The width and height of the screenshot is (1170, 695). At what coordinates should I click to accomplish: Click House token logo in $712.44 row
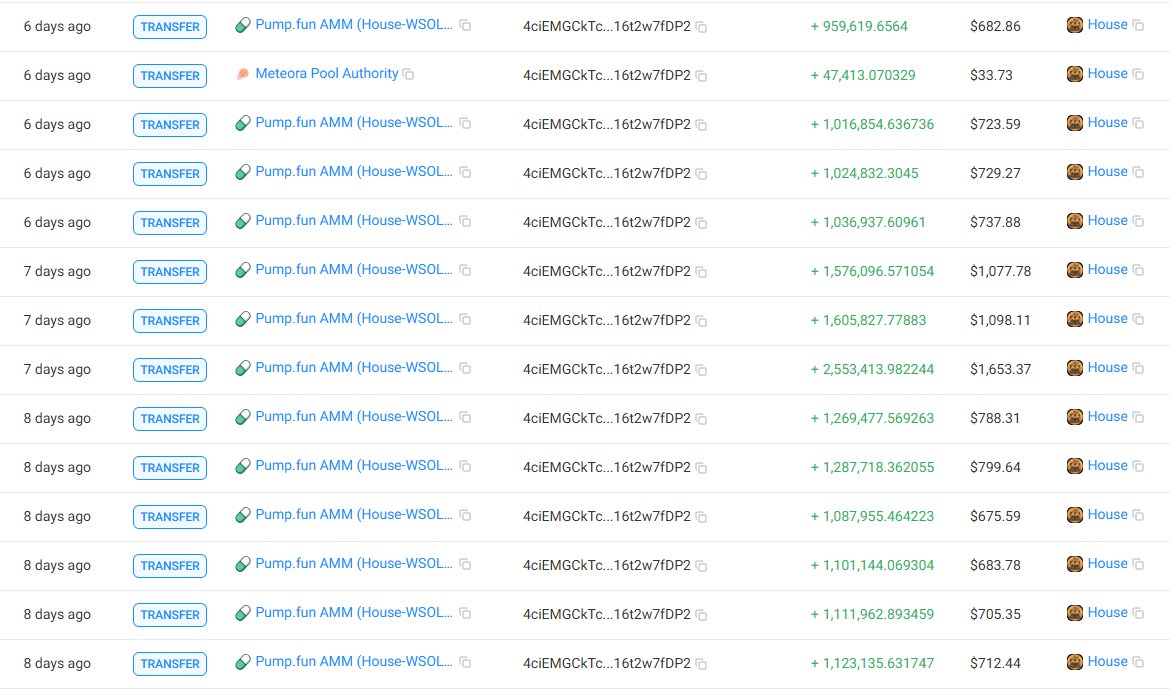click(x=1074, y=662)
